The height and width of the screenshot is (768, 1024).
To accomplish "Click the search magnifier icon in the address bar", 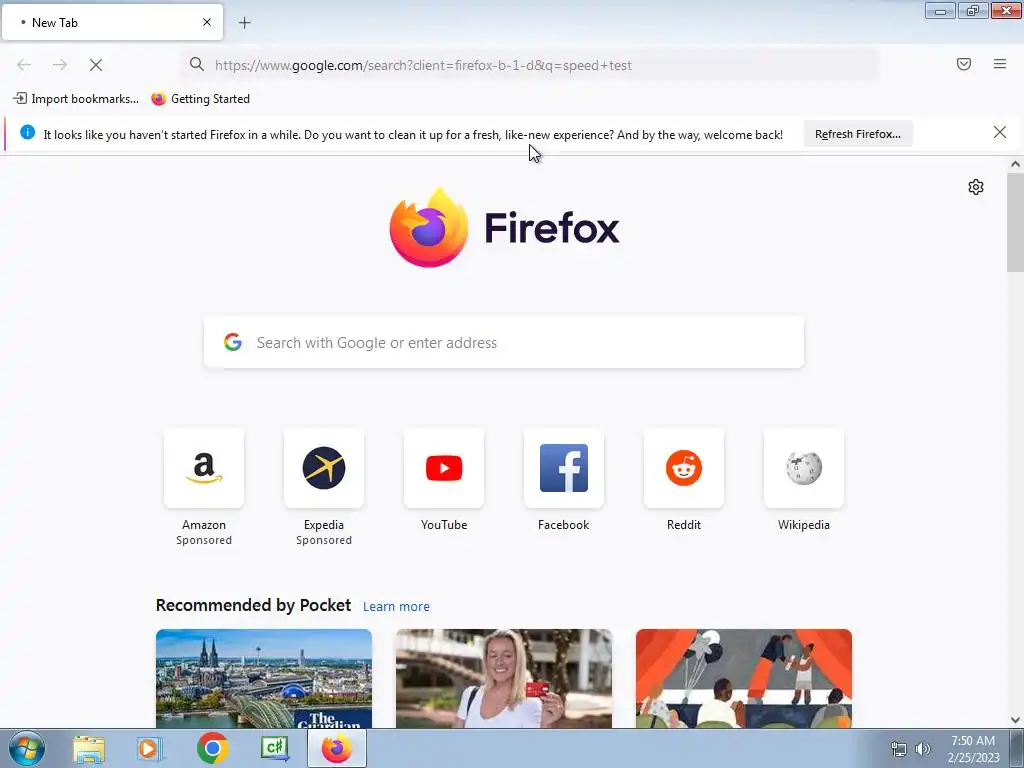I will pyautogui.click(x=197, y=64).
